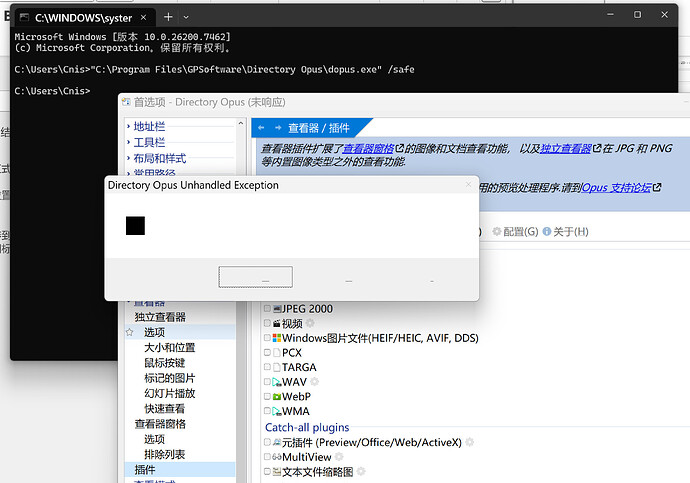Expand the 地址栏 category
The image size is (690, 483).
(128, 126)
